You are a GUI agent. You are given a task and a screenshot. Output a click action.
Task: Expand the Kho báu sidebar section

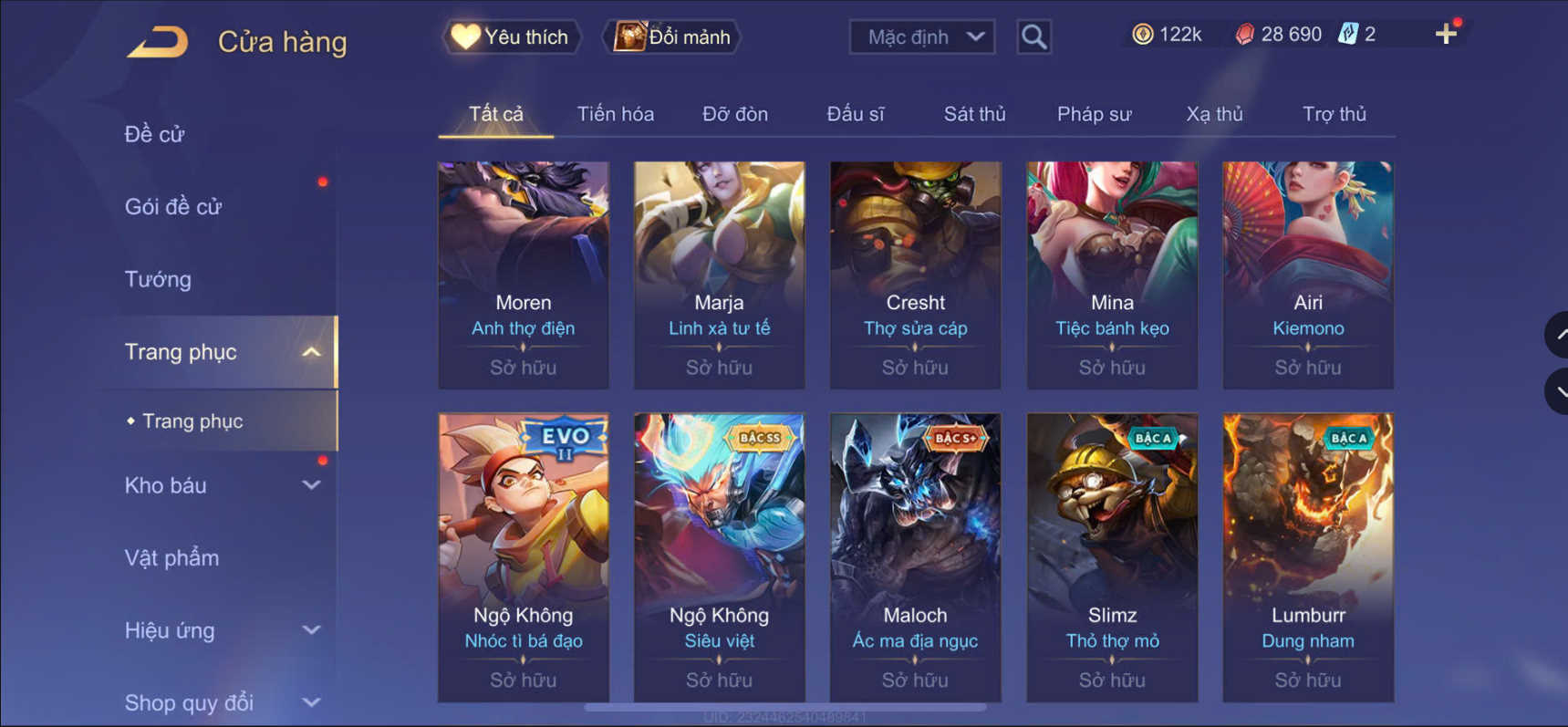[x=312, y=485]
